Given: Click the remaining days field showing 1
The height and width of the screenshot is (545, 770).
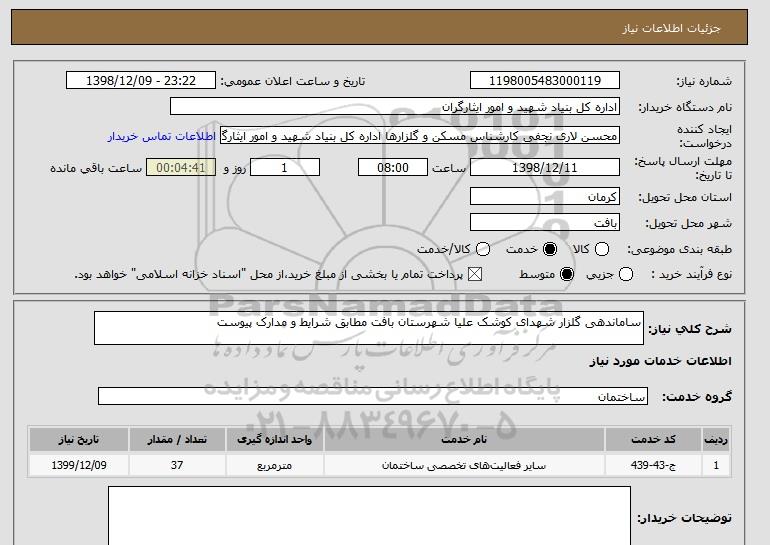Looking at the screenshot, I should tap(285, 167).
